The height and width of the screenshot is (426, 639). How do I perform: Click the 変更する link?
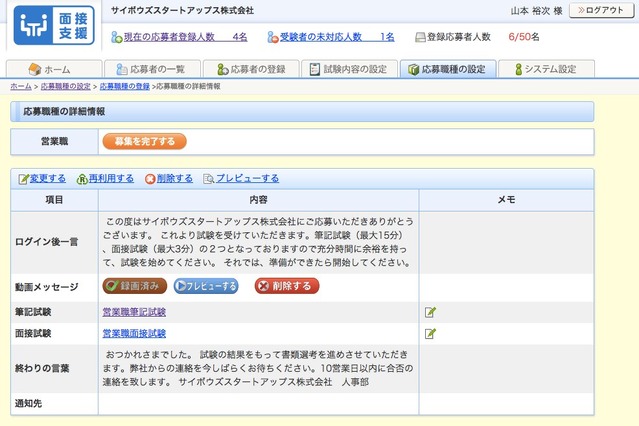[x=48, y=178]
